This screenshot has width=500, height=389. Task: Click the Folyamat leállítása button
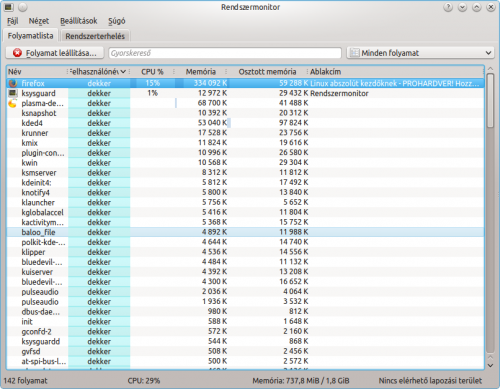coord(56,53)
